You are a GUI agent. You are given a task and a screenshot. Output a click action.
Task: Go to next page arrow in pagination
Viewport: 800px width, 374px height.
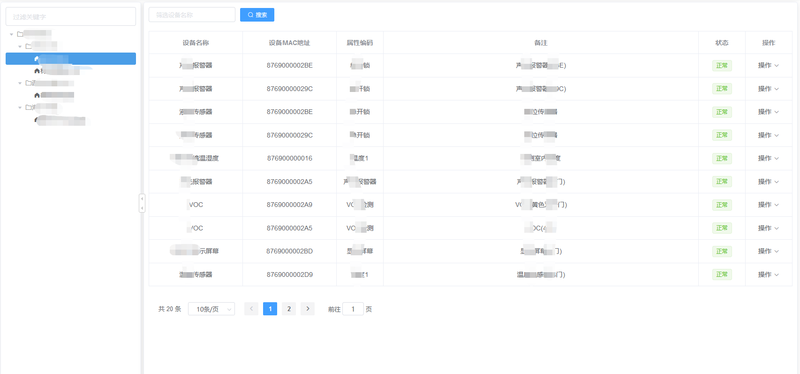point(308,309)
